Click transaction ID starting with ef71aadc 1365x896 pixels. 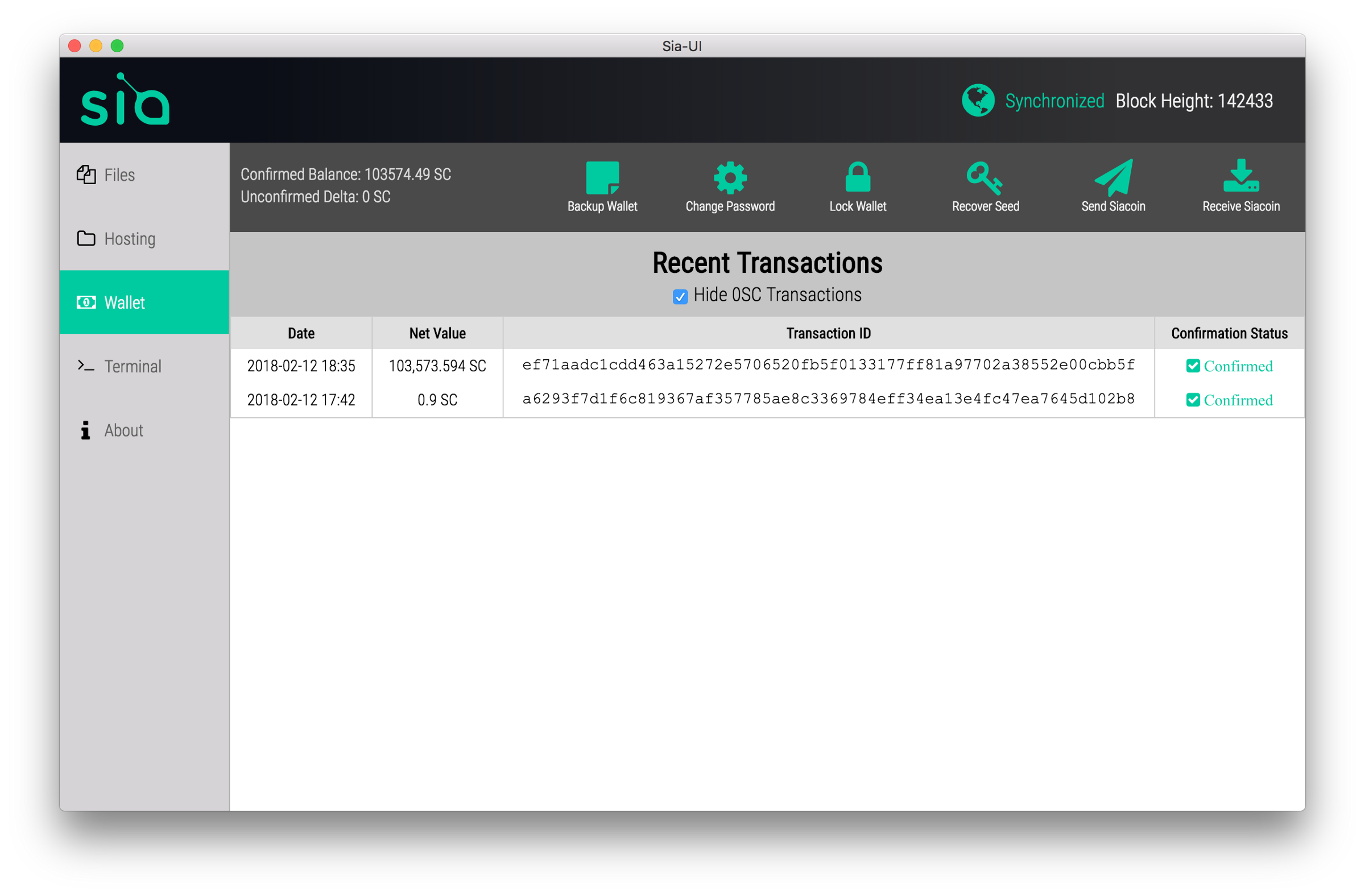[x=828, y=365]
